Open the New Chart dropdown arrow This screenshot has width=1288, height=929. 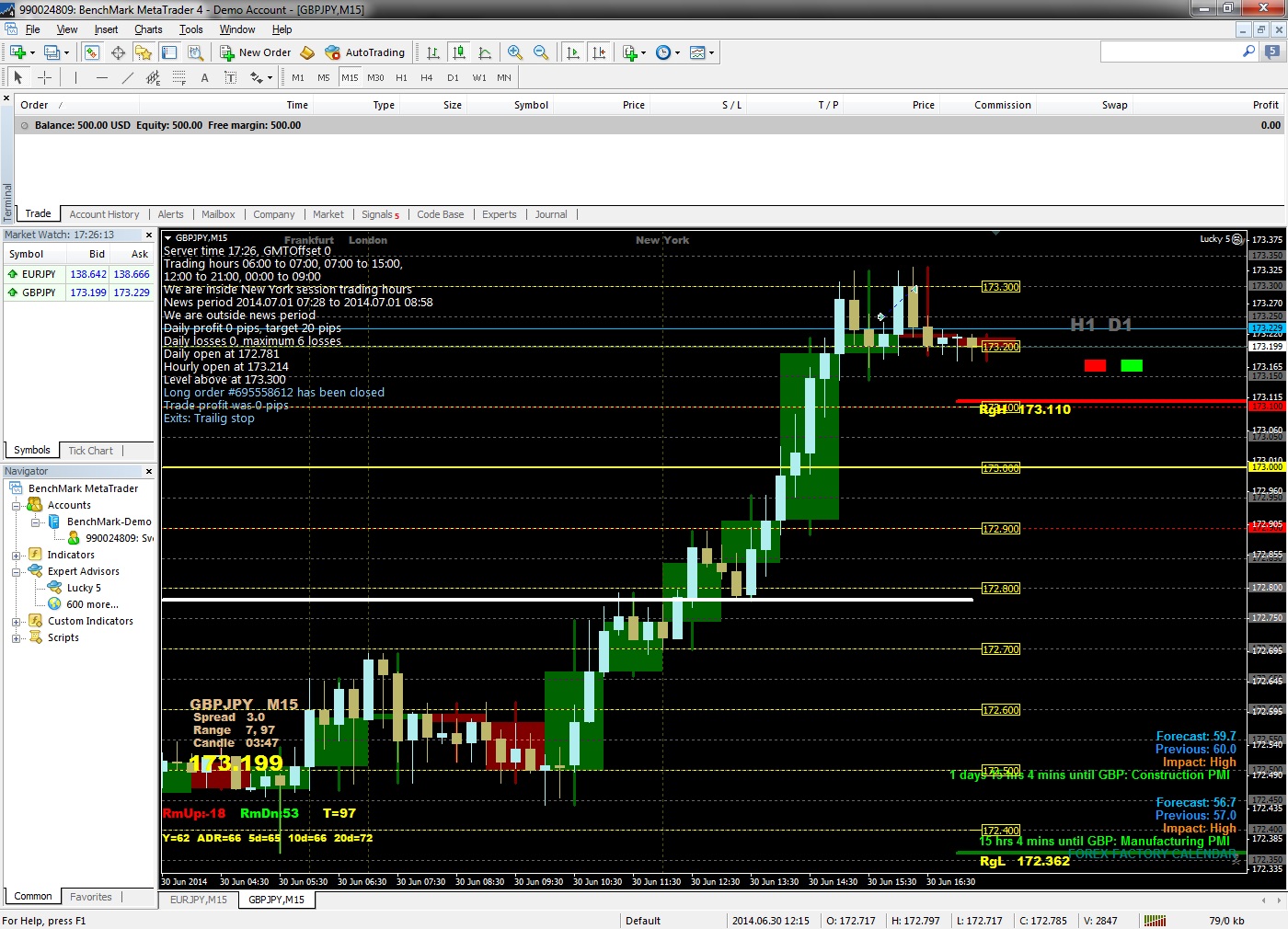32,52
